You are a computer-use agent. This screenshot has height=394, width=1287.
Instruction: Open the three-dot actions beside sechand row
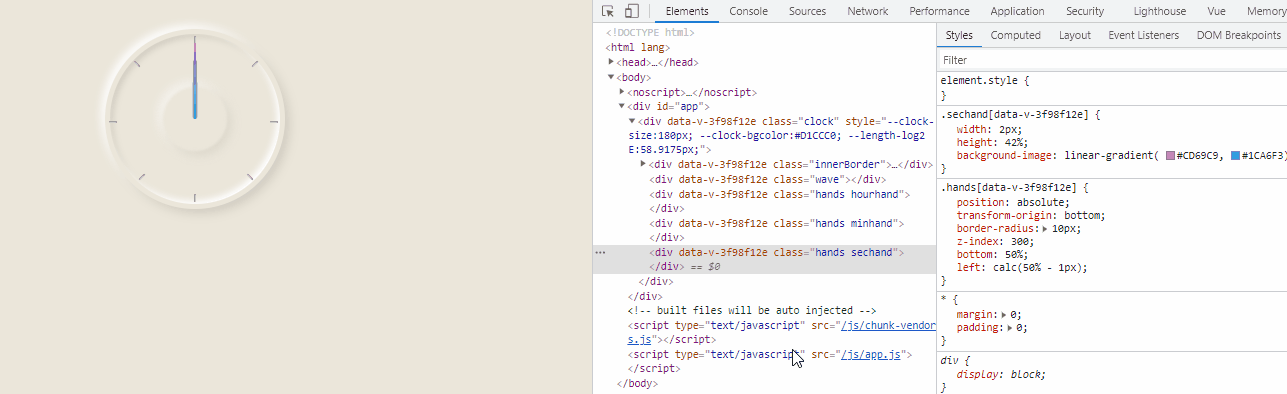[600, 253]
